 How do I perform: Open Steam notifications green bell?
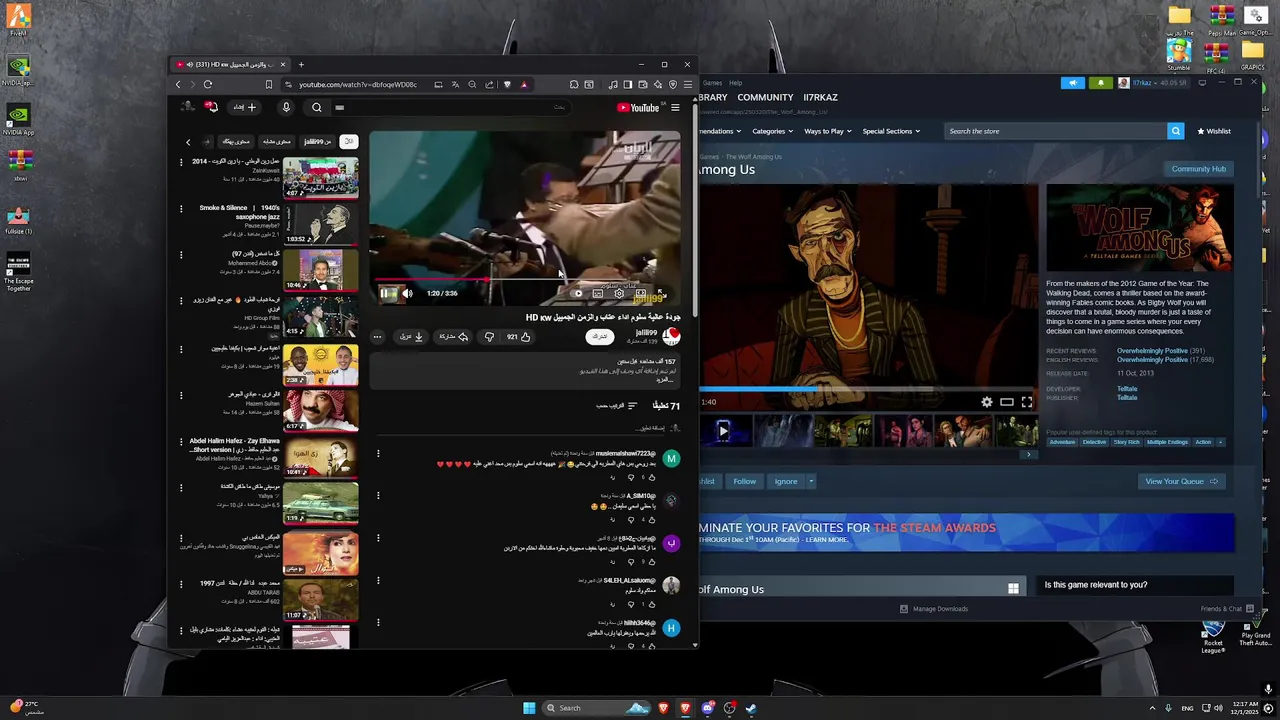tap(1101, 83)
